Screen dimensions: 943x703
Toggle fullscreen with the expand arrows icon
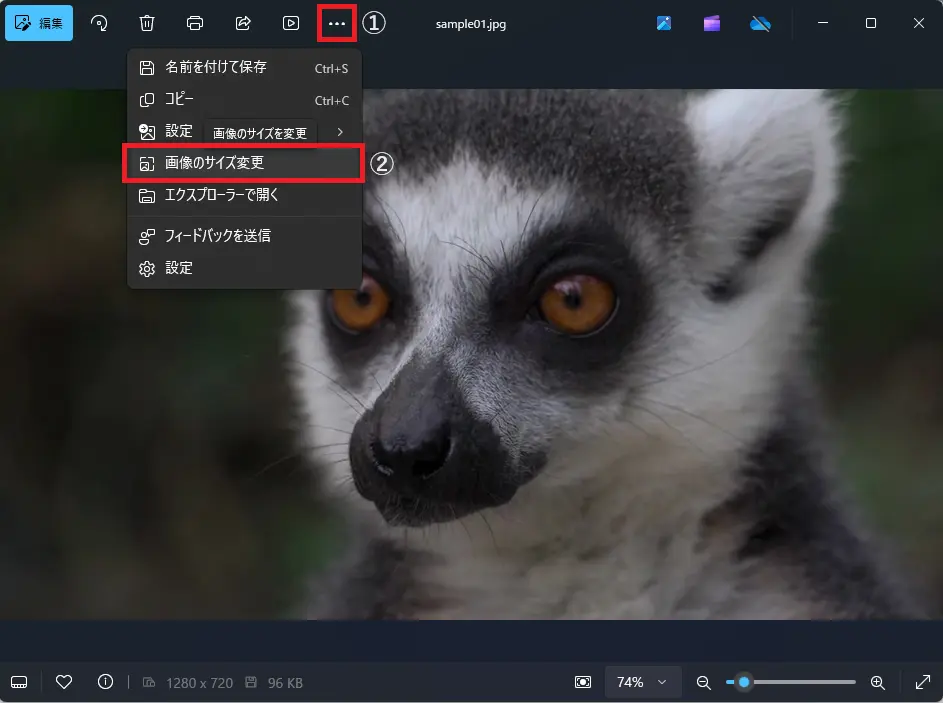922,682
